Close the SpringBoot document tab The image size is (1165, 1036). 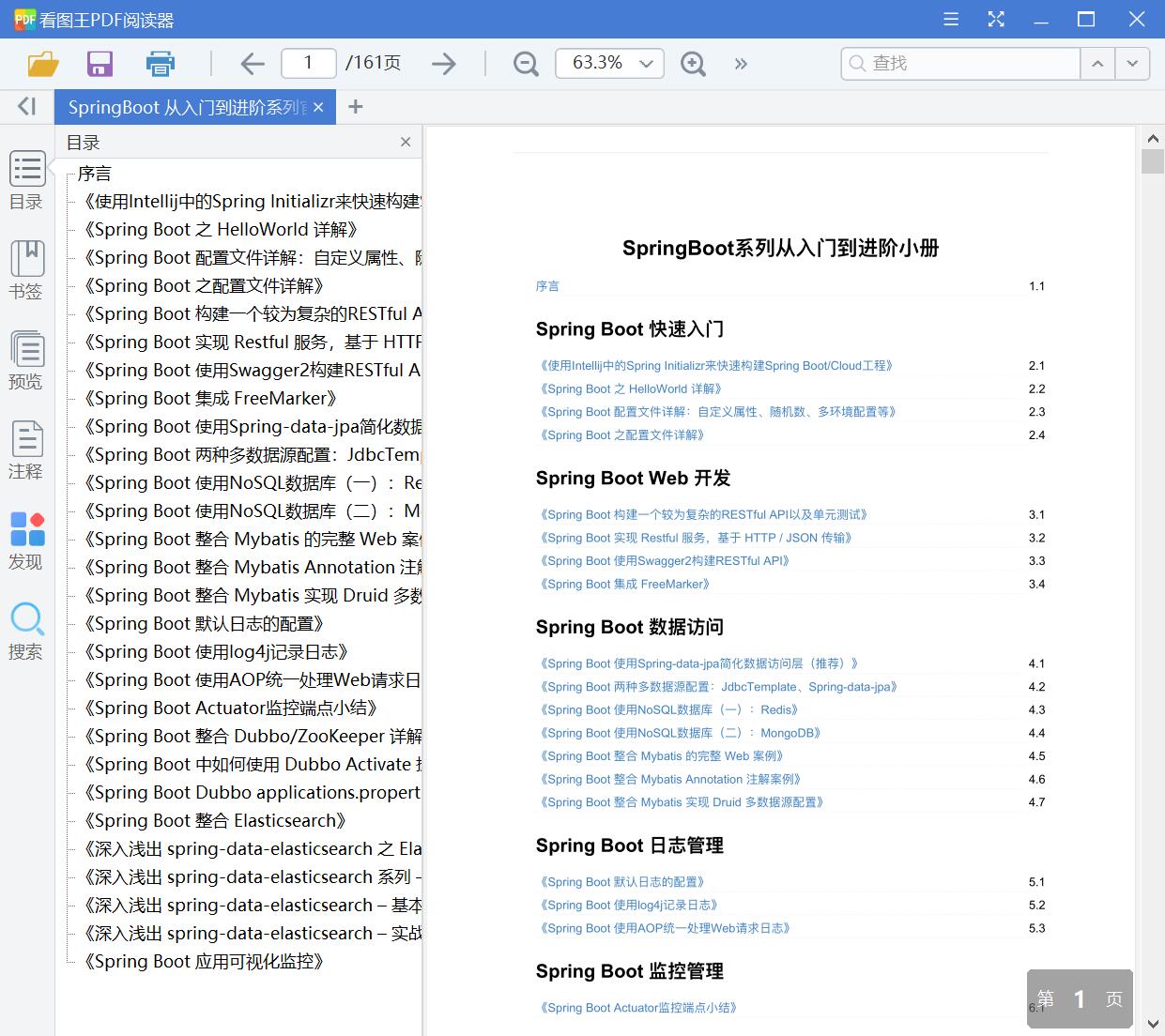point(318,107)
